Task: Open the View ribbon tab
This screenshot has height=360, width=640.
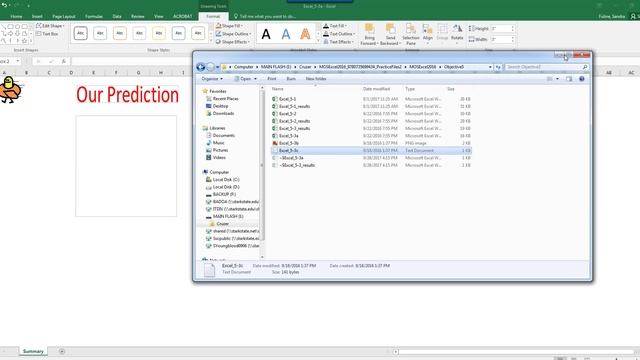Action: (x=158, y=16)
